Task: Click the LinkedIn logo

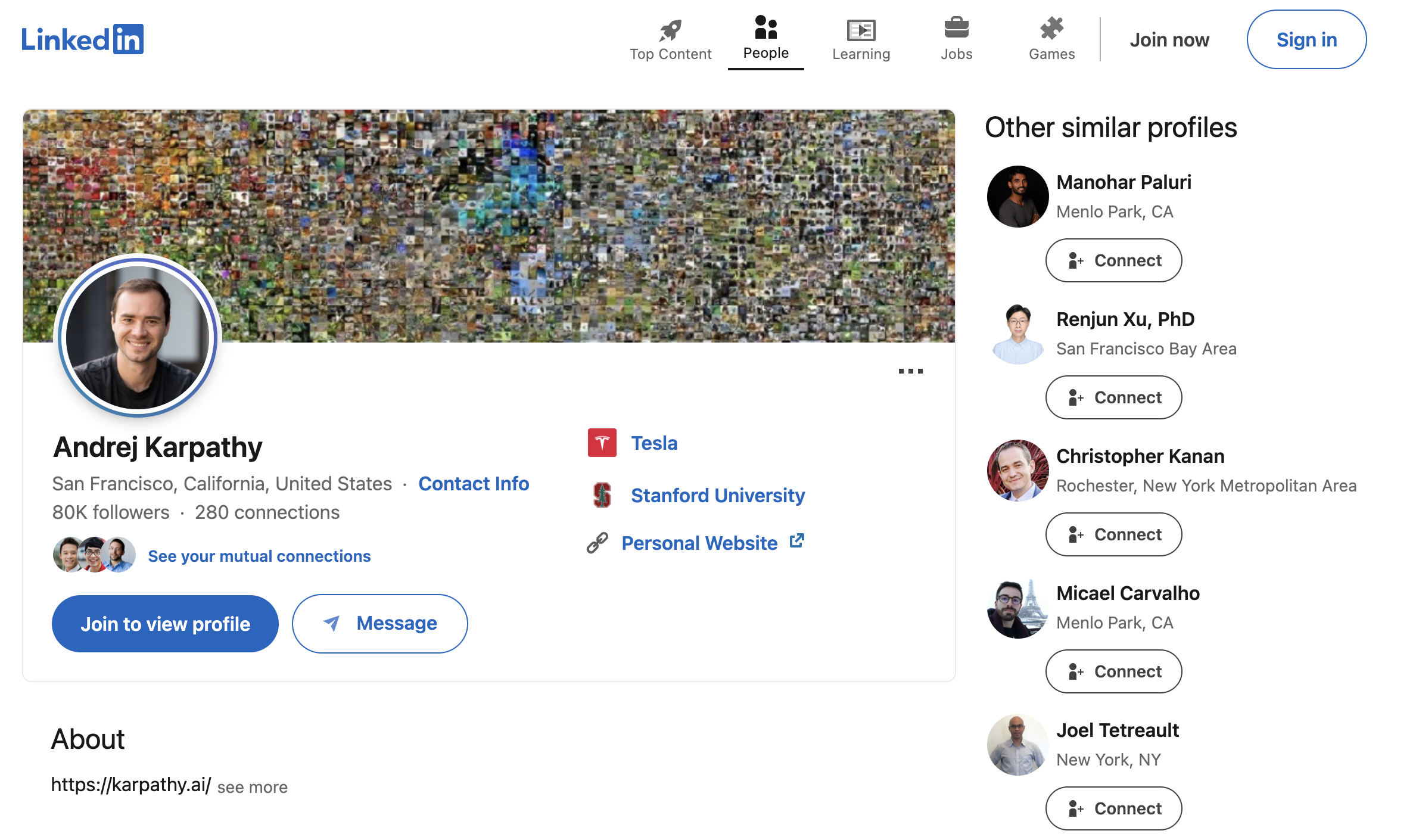Action: tap(82, 39)
